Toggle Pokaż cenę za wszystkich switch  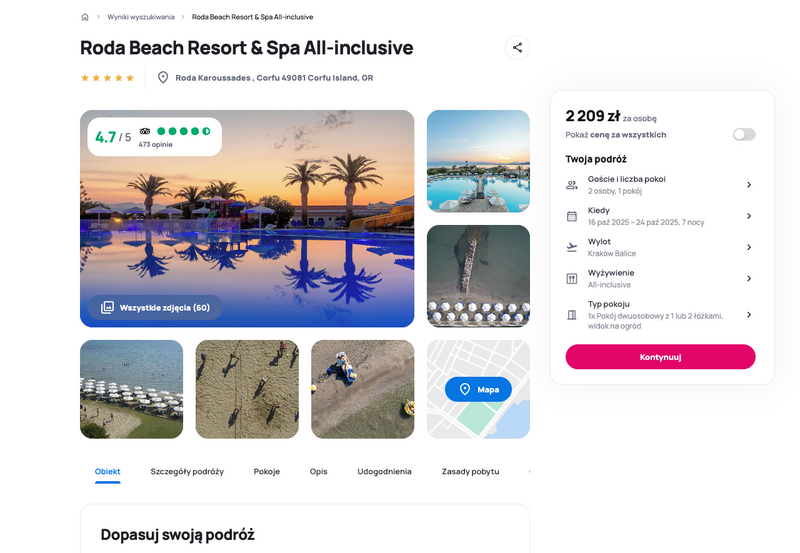point(744,134)
